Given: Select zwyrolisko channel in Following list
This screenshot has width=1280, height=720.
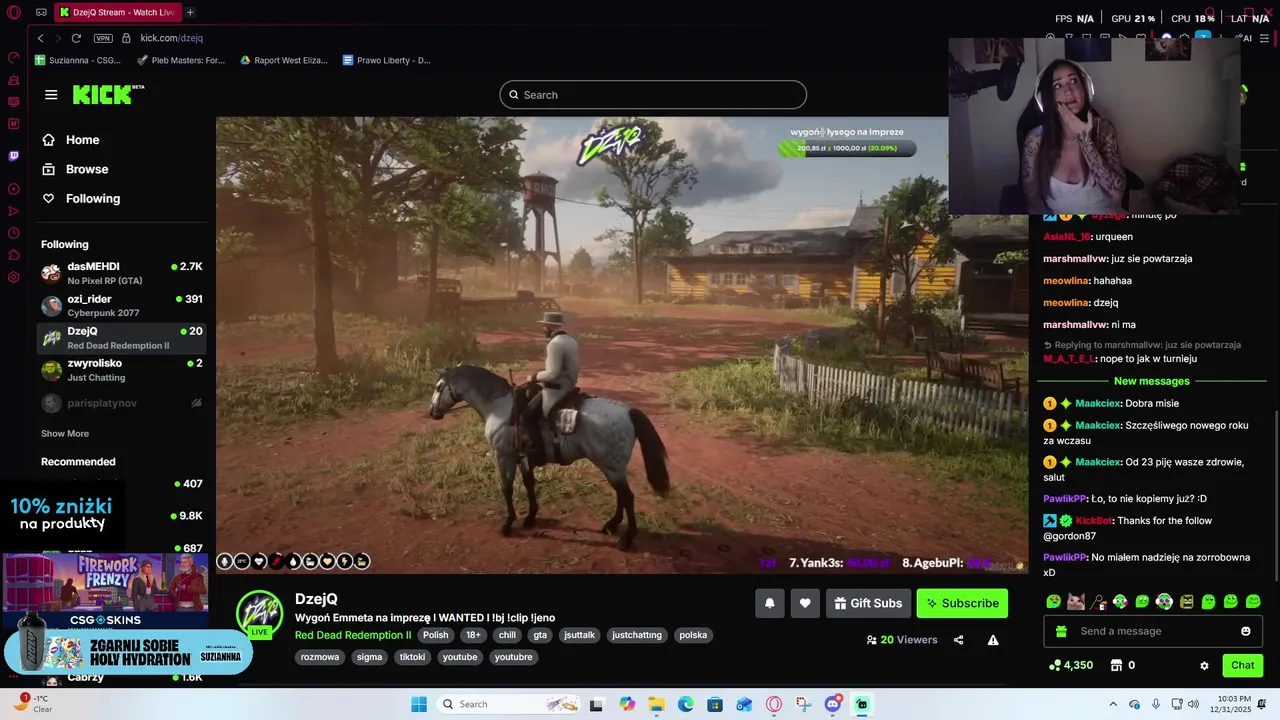Looking at the screenshot, I should [x=122, y=370].
